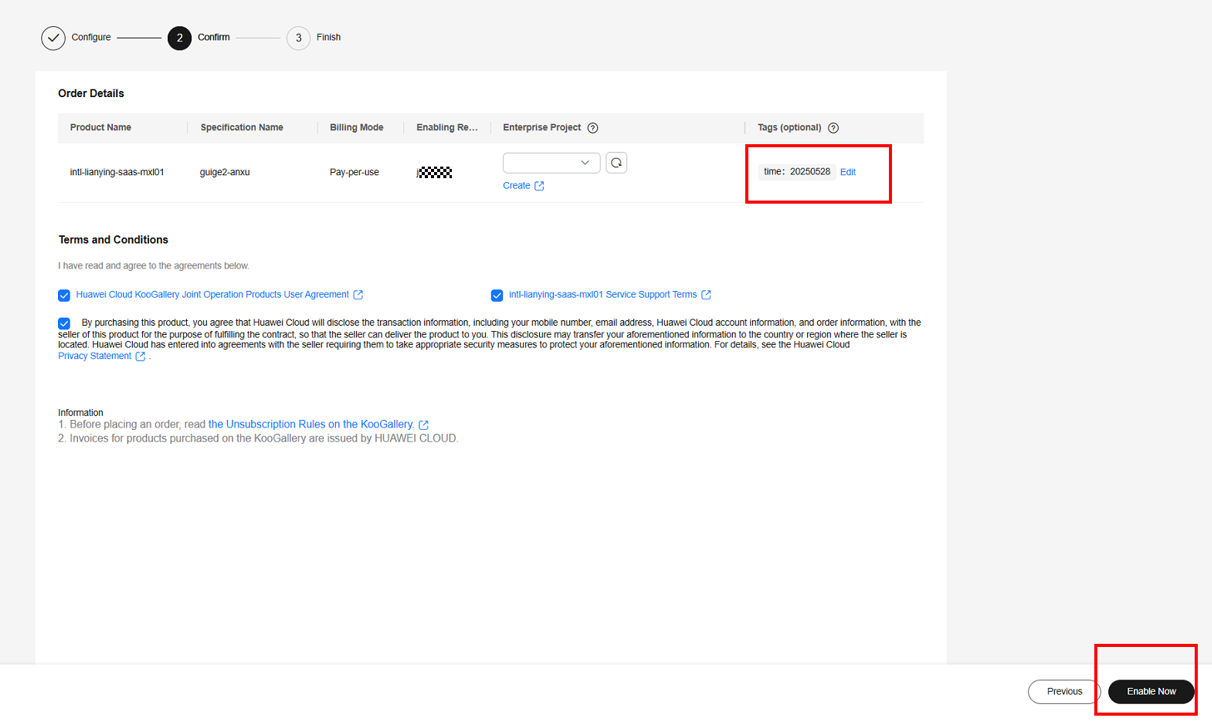This screenshot has height=723, width=1212.
Task: Click external icon after User Agreement link
Action: tap(358, 295)
